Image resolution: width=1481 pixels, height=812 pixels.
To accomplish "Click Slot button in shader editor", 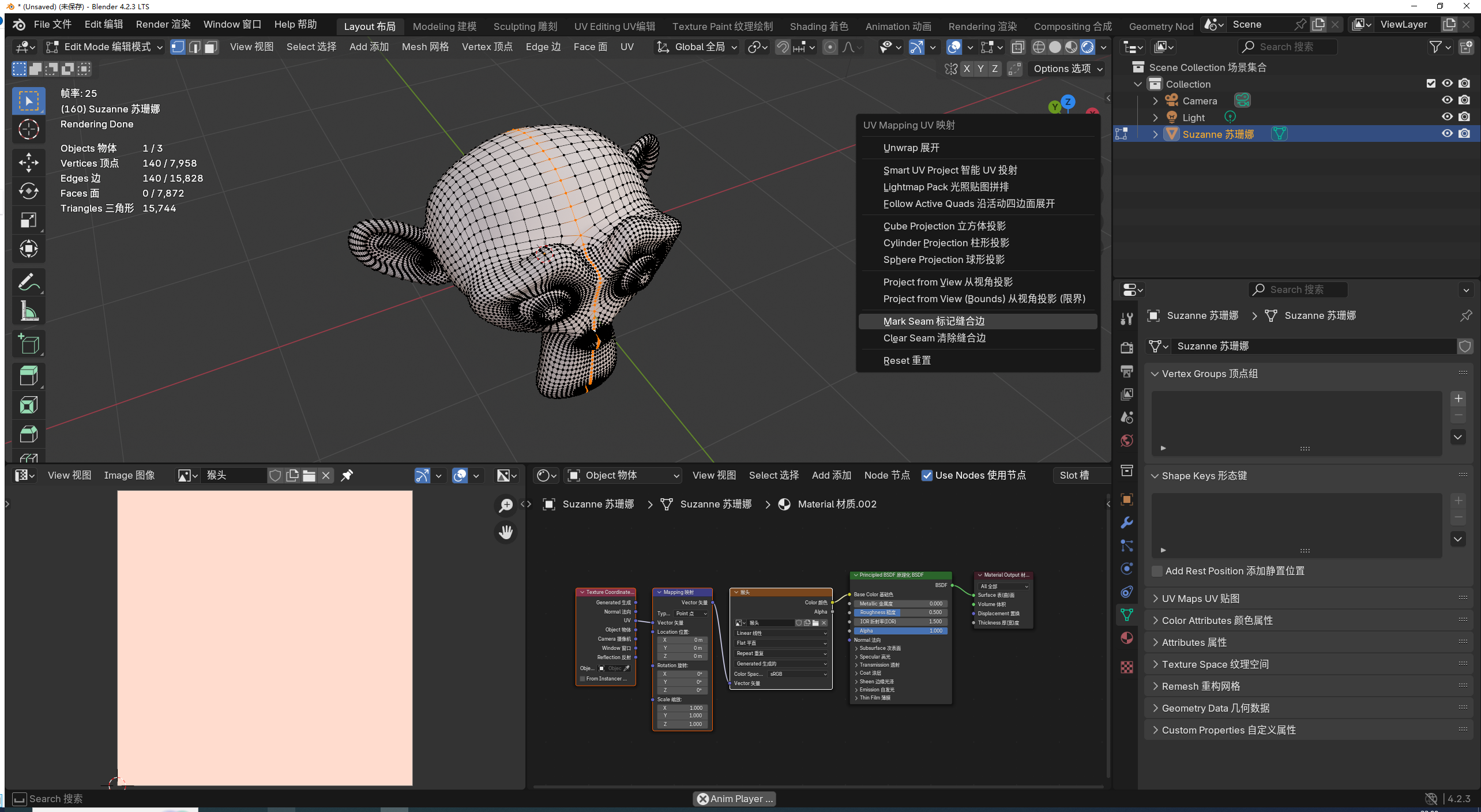I will point(1080,475).
